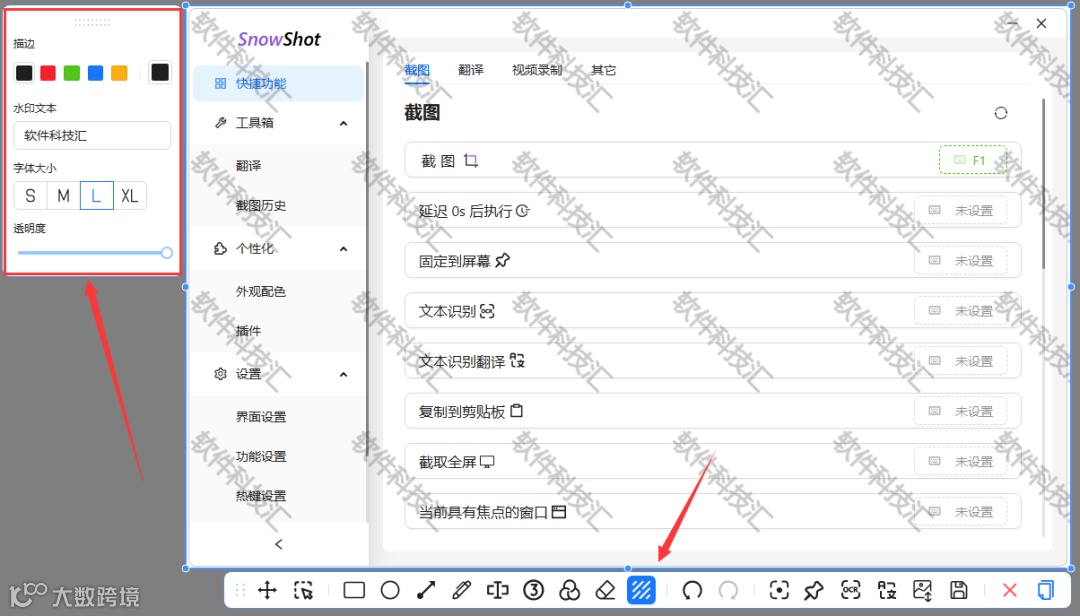This screenshot has width=1080, height=616.
Task: Pick the eraser tool
Action: pyautogui.click(x=605, y=591)
